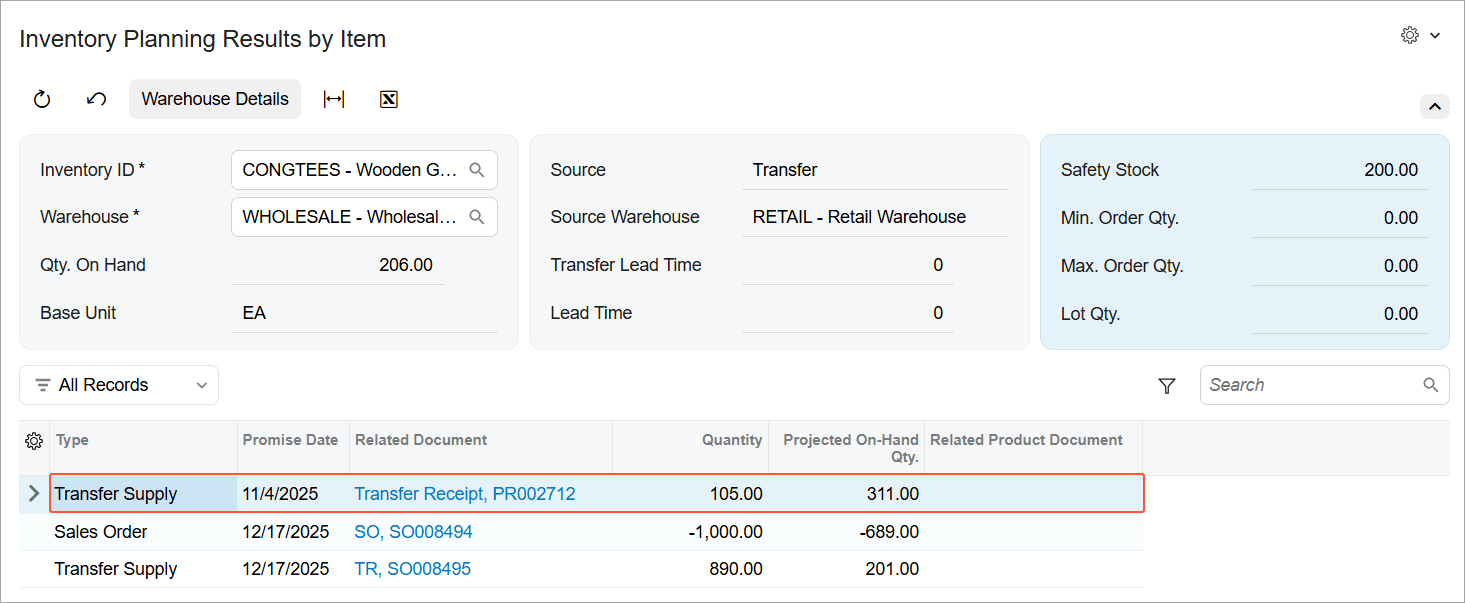Click the grid Search input field
The height and width of the screenshot is (603, 1465).
click(x=1312, y=385)
